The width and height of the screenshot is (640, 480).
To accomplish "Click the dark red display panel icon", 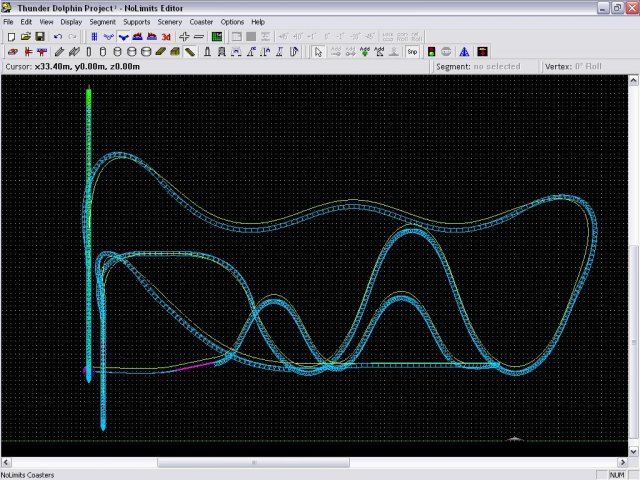I will 482,52.
